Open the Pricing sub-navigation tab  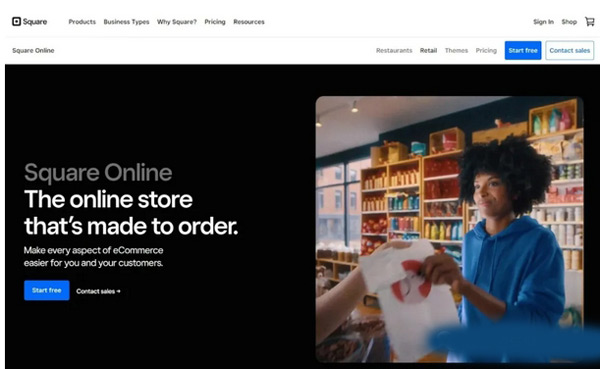[x=486, y=51]
